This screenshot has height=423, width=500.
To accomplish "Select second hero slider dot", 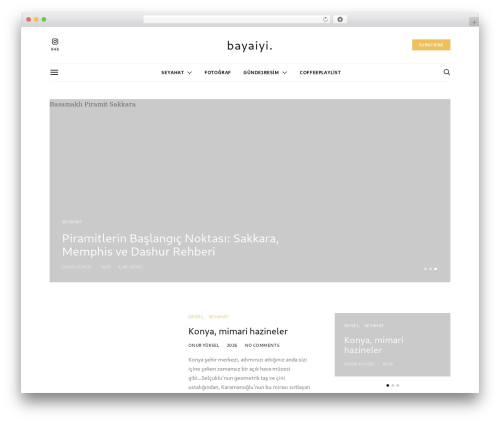I will click(430, 269).
